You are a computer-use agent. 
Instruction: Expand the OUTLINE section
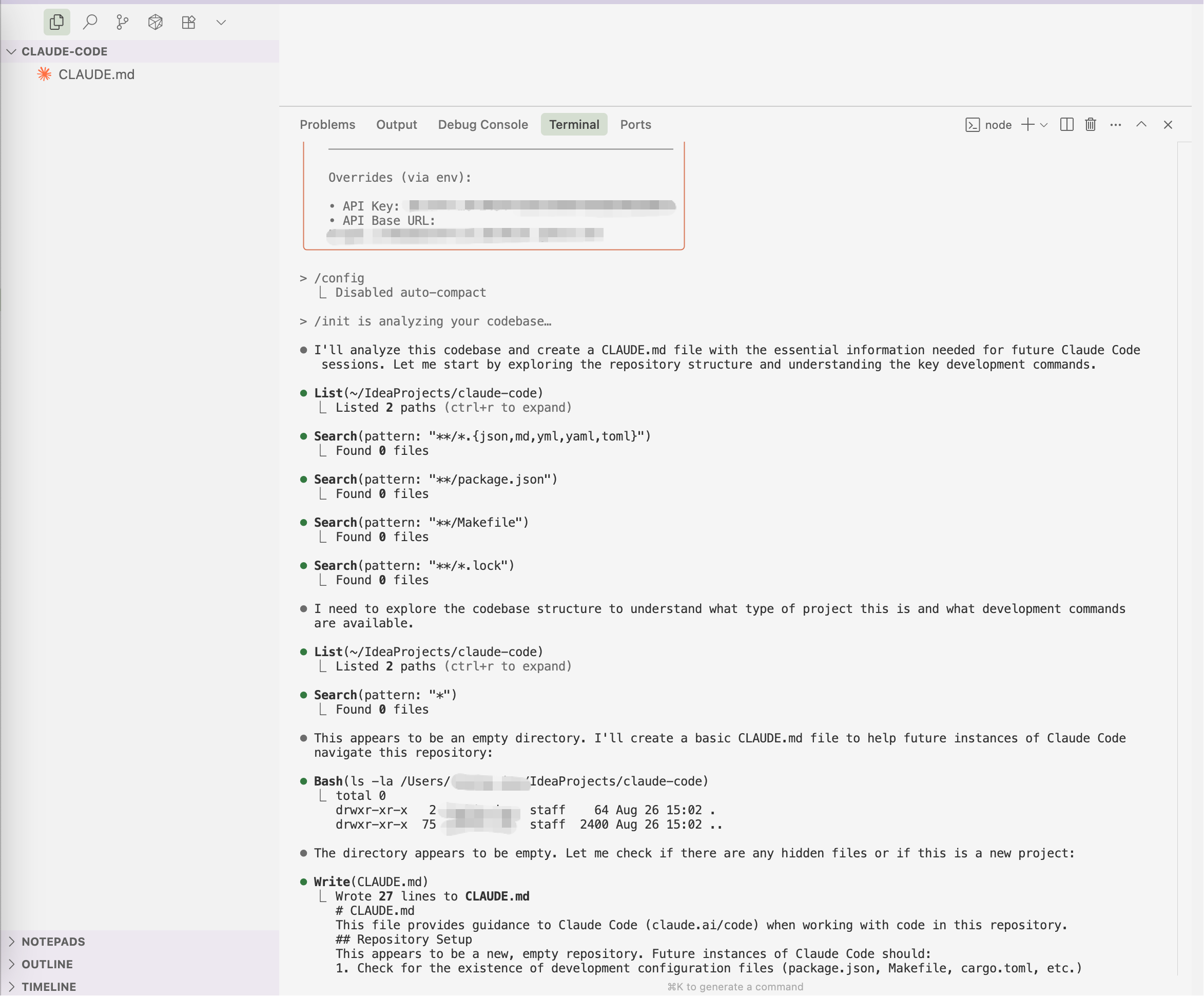point(139,965)
